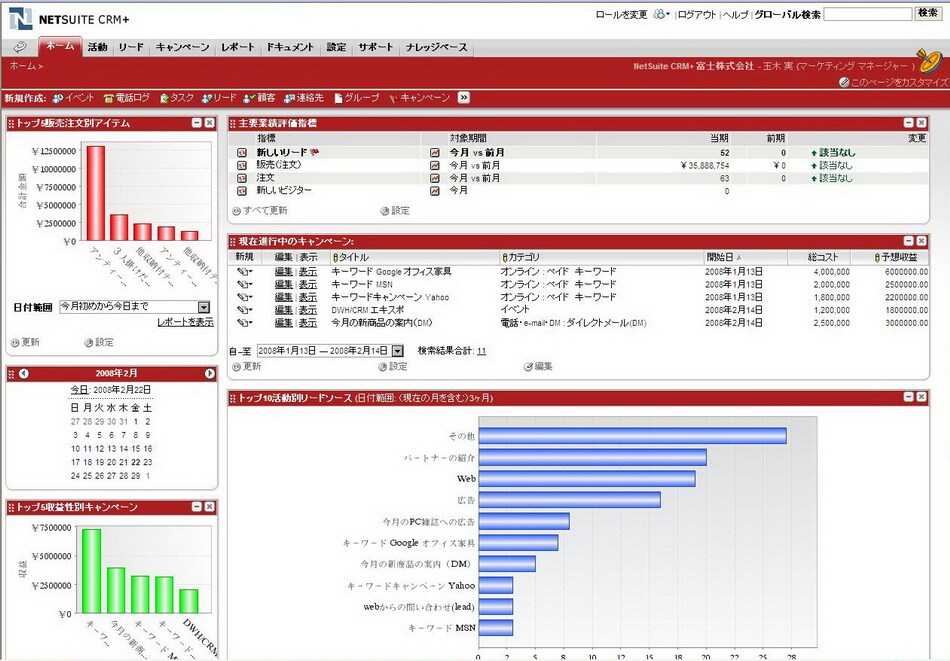Click refresh icon for 注文 KPI row
This screenshot has height=661, width=950.
[x=242, y=178]
